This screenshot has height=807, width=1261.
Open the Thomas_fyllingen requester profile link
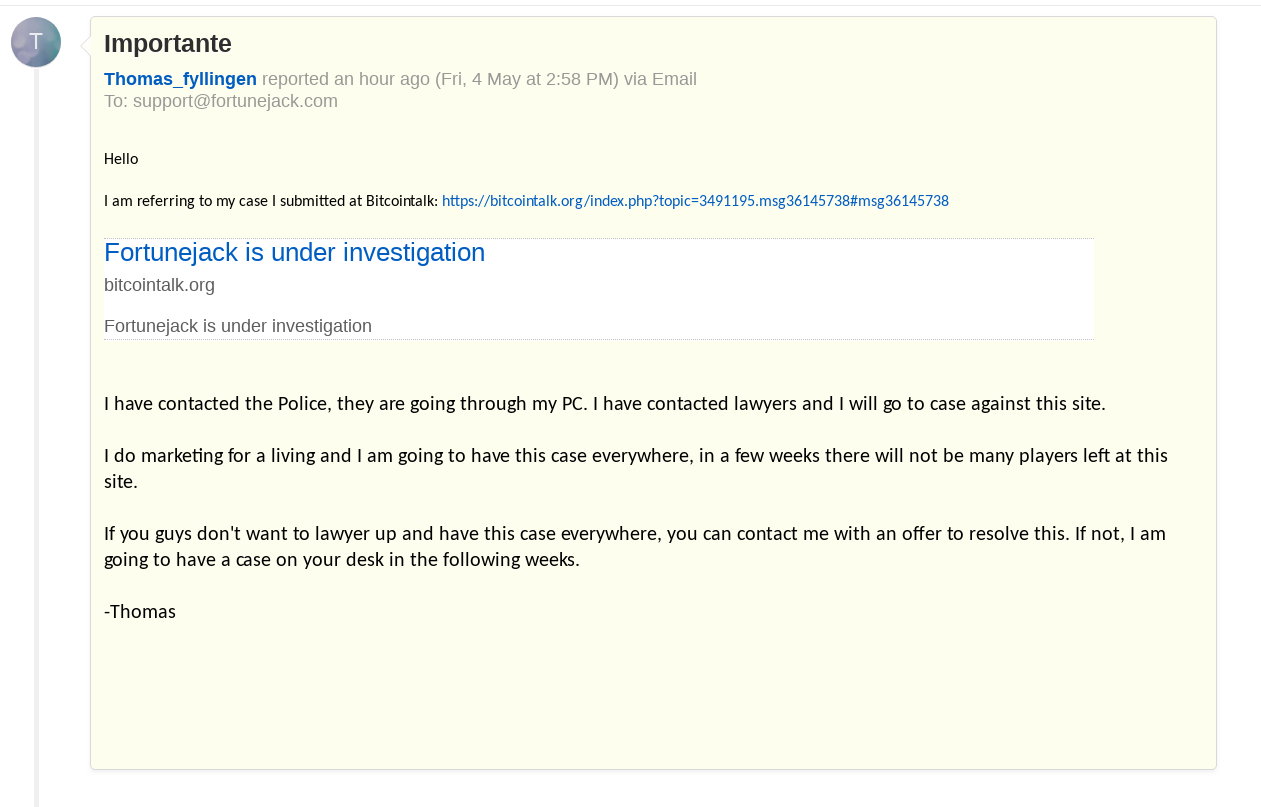[x=180, y=79]
